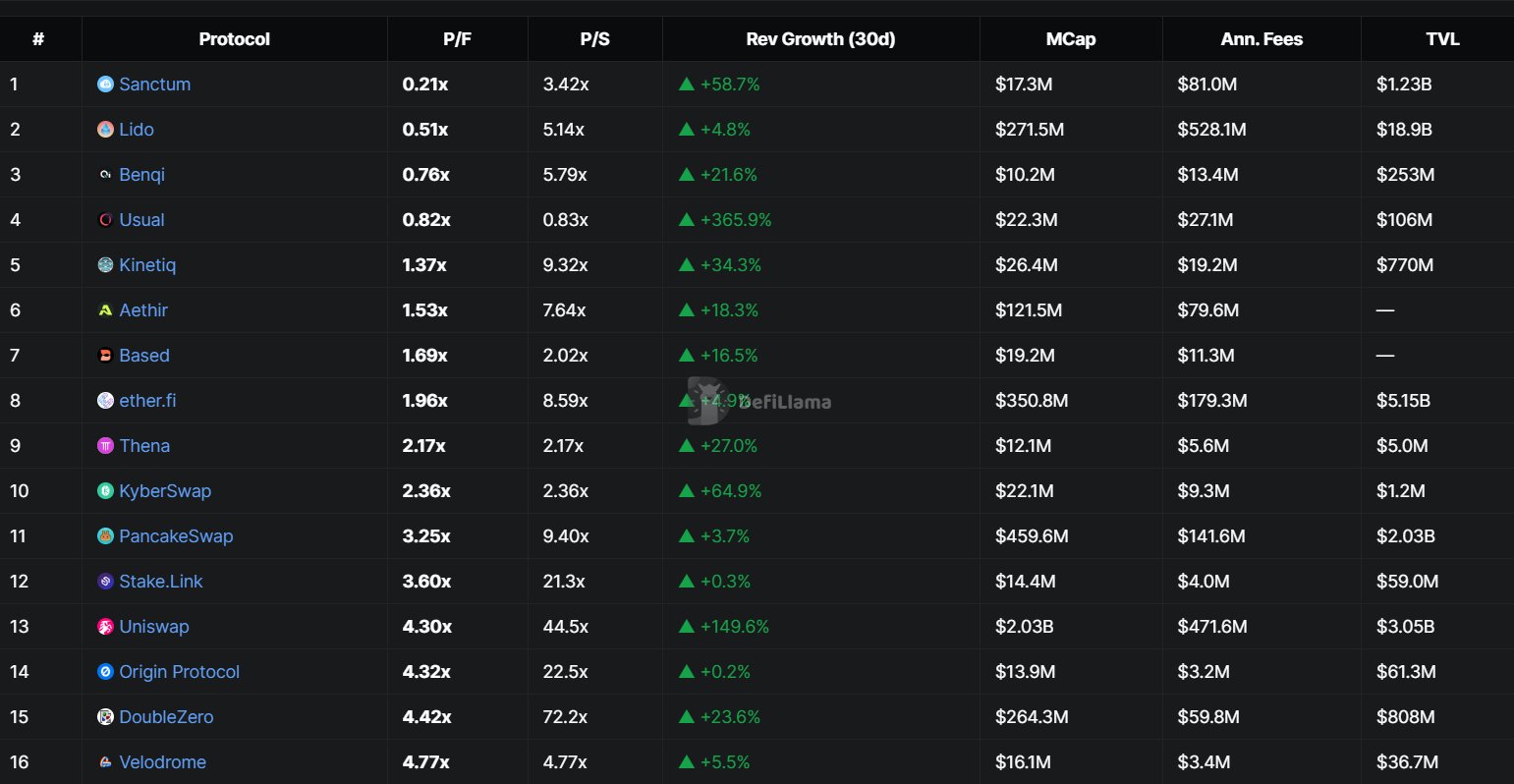Open the Kinetiq protocol link
Image resolution: width=1514 pixels, height=784 pixels.
(147, 265)
